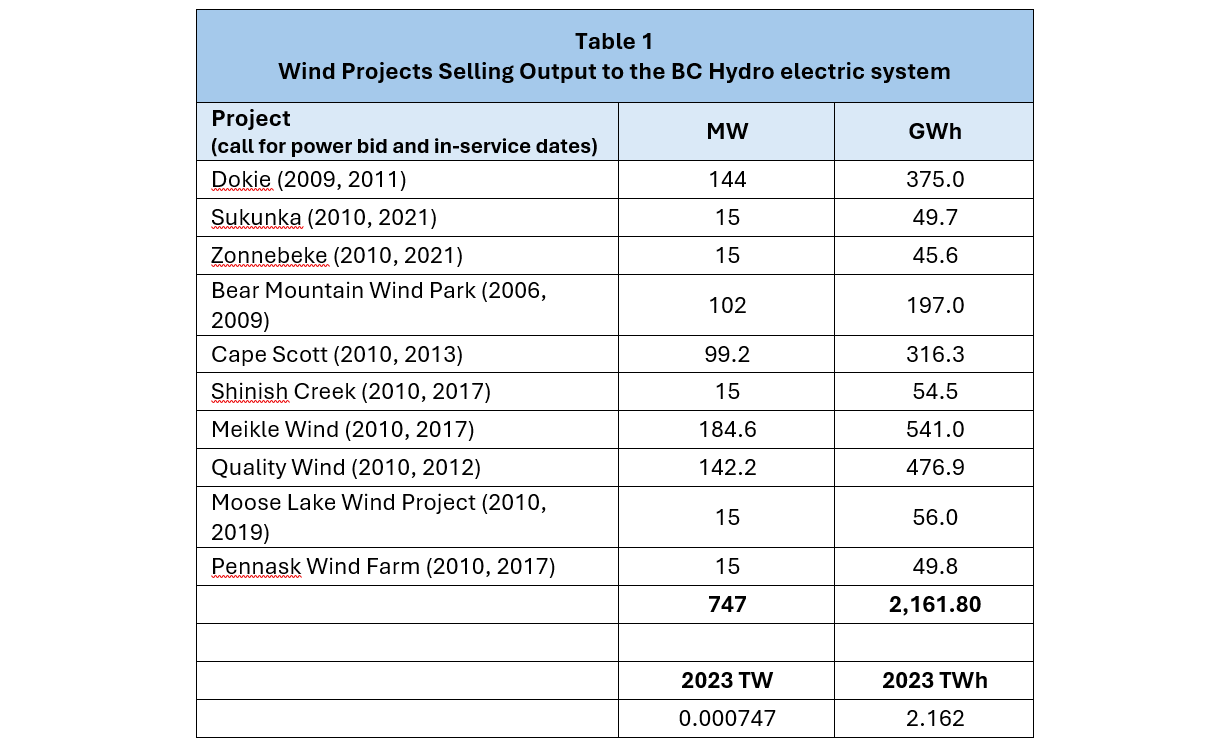This screenshot has height=743, width=1216.
Task: Click the bold 2,161.80 GWh total
Action: tap(934, 605)
